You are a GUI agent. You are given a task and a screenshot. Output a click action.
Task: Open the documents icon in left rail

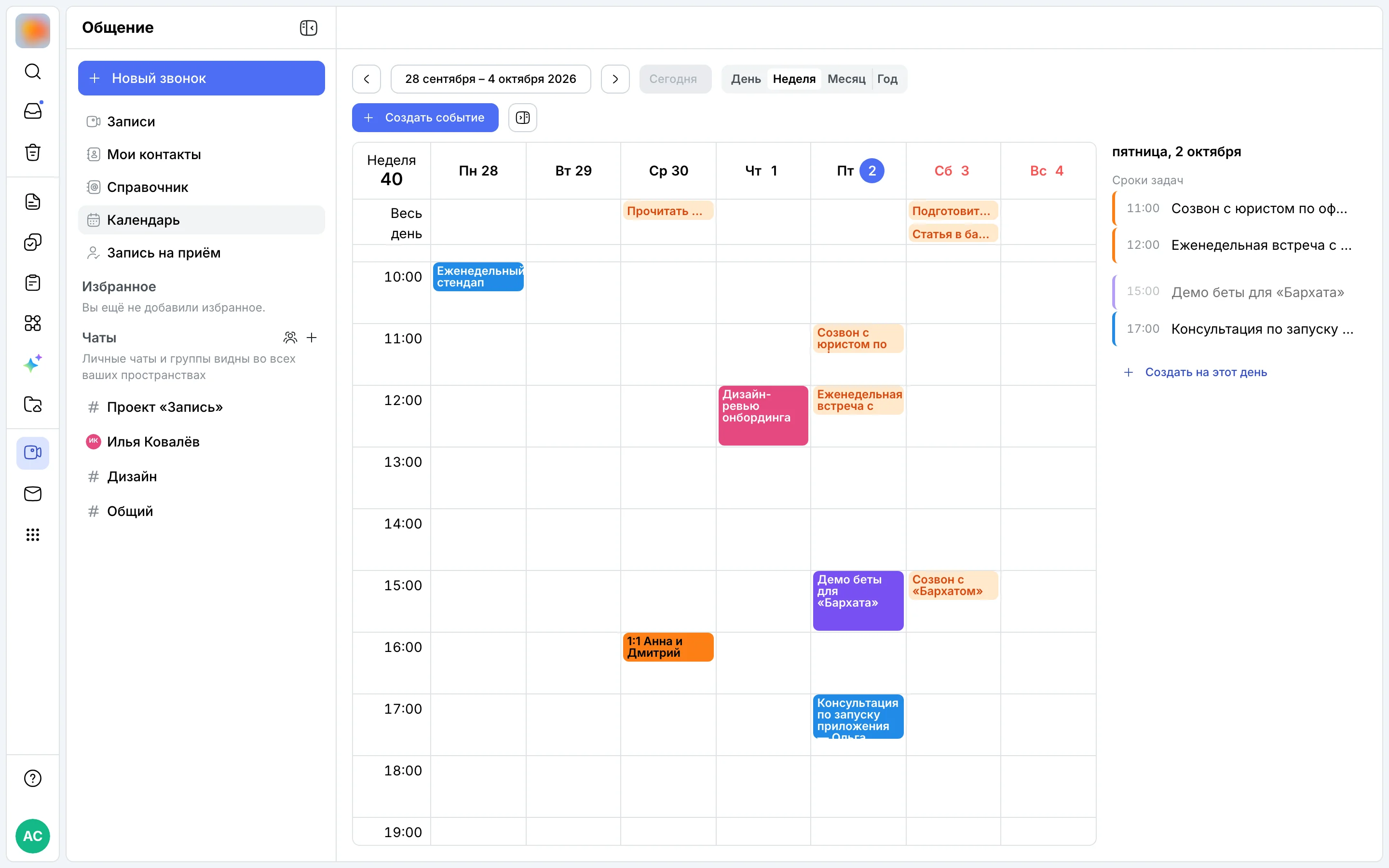click(x=33, y=202)
